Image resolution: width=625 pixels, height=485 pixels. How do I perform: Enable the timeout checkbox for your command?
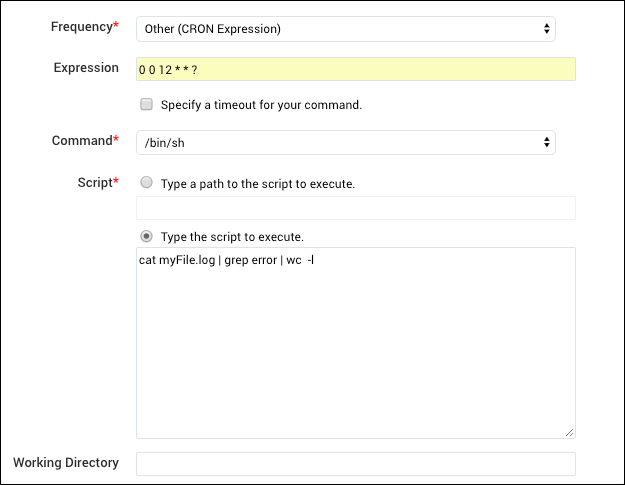click(146, 104)
